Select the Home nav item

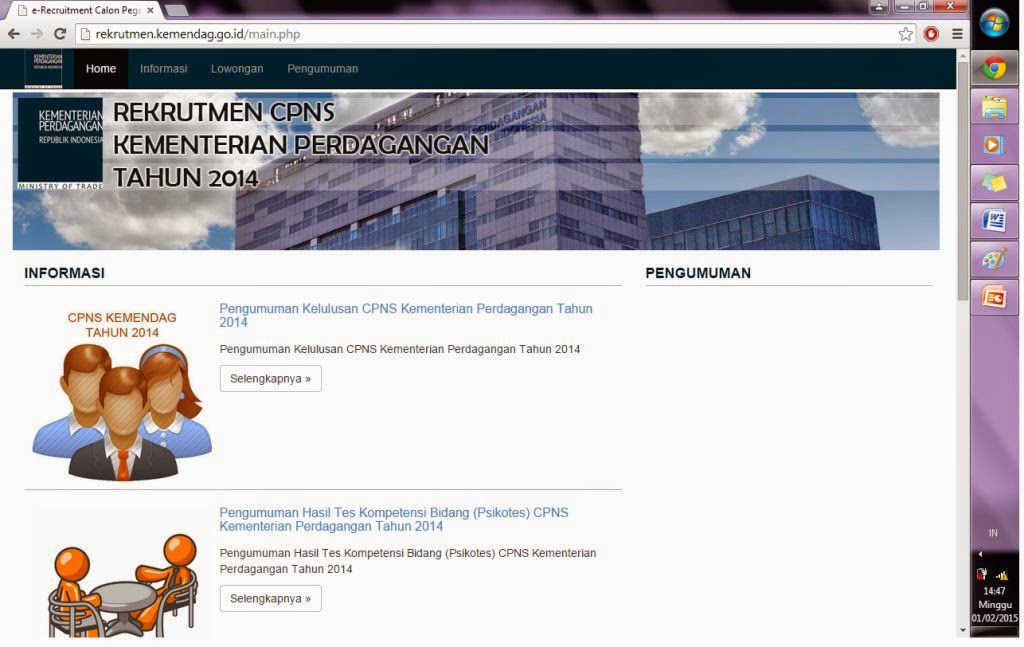(x=101, y=69)
